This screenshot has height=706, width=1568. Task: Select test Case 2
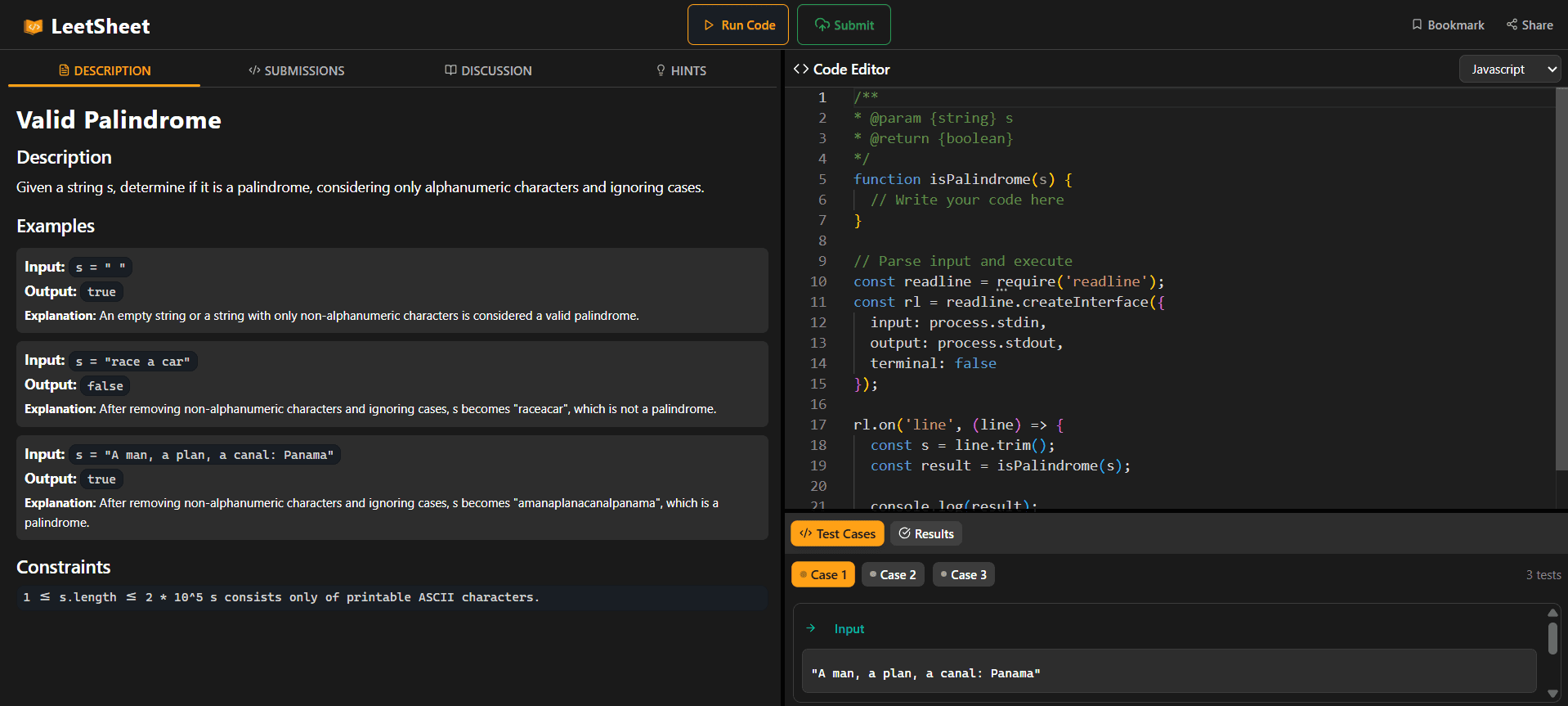tap(893, 574)
